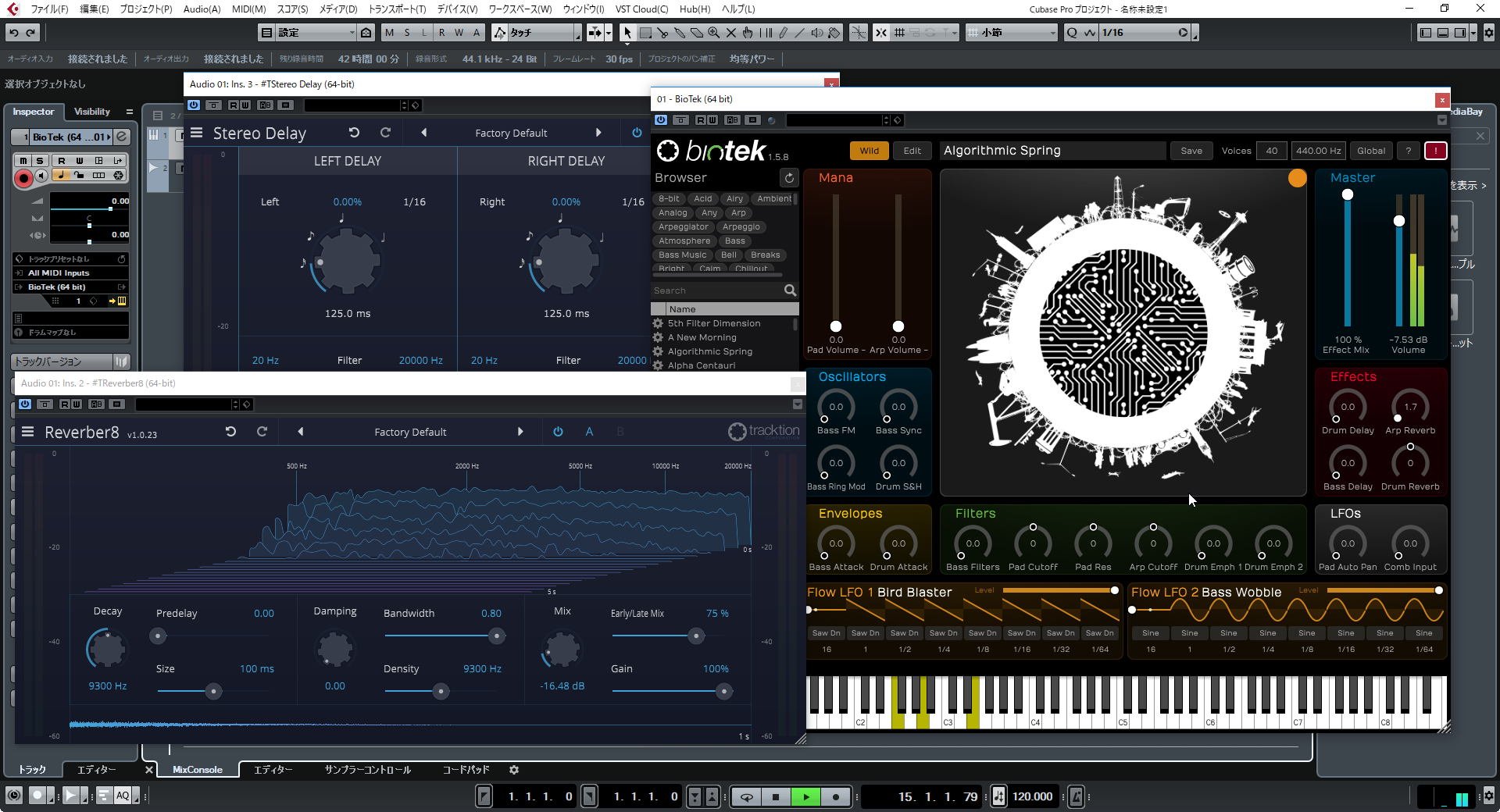Viewport: 1500px width, 812px height.
Task: Select the Draw pencil tool
Action: (x=783, y=33)
